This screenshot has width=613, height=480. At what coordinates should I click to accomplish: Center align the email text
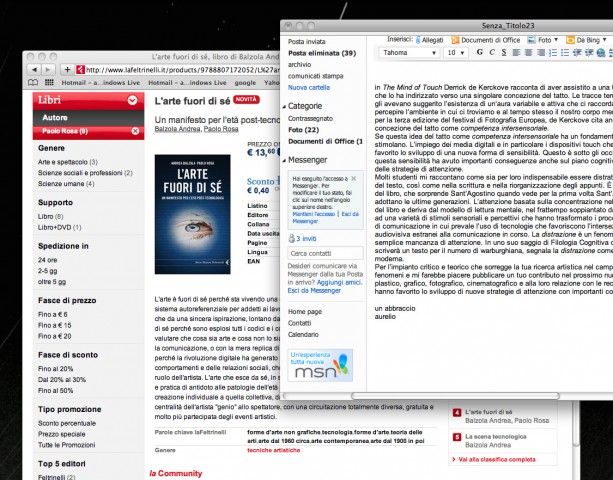click(528, 52)
